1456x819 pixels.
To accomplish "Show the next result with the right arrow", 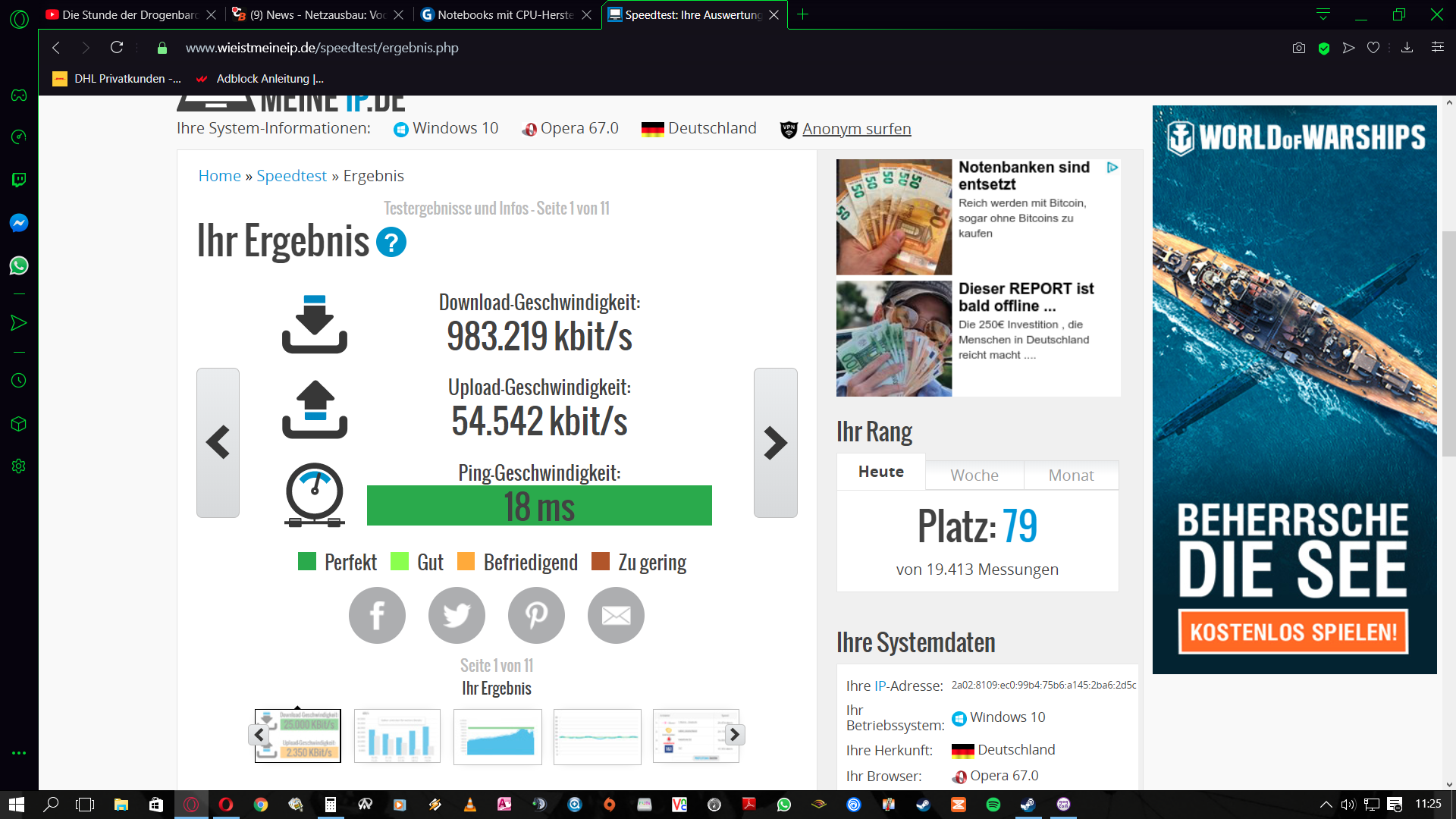I will [x=775, y=443].
